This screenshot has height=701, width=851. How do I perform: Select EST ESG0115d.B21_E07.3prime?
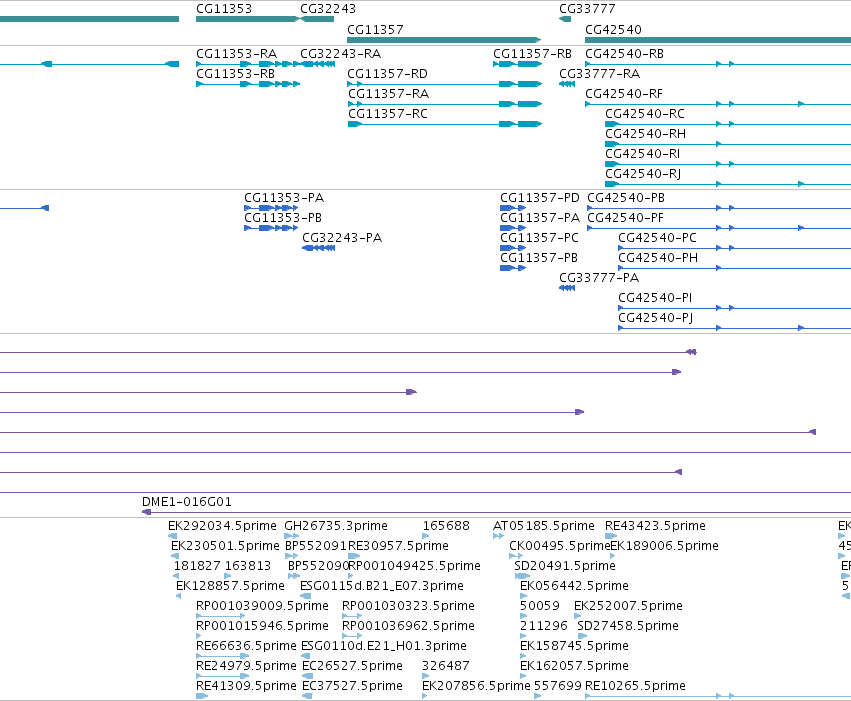point(382,587)
